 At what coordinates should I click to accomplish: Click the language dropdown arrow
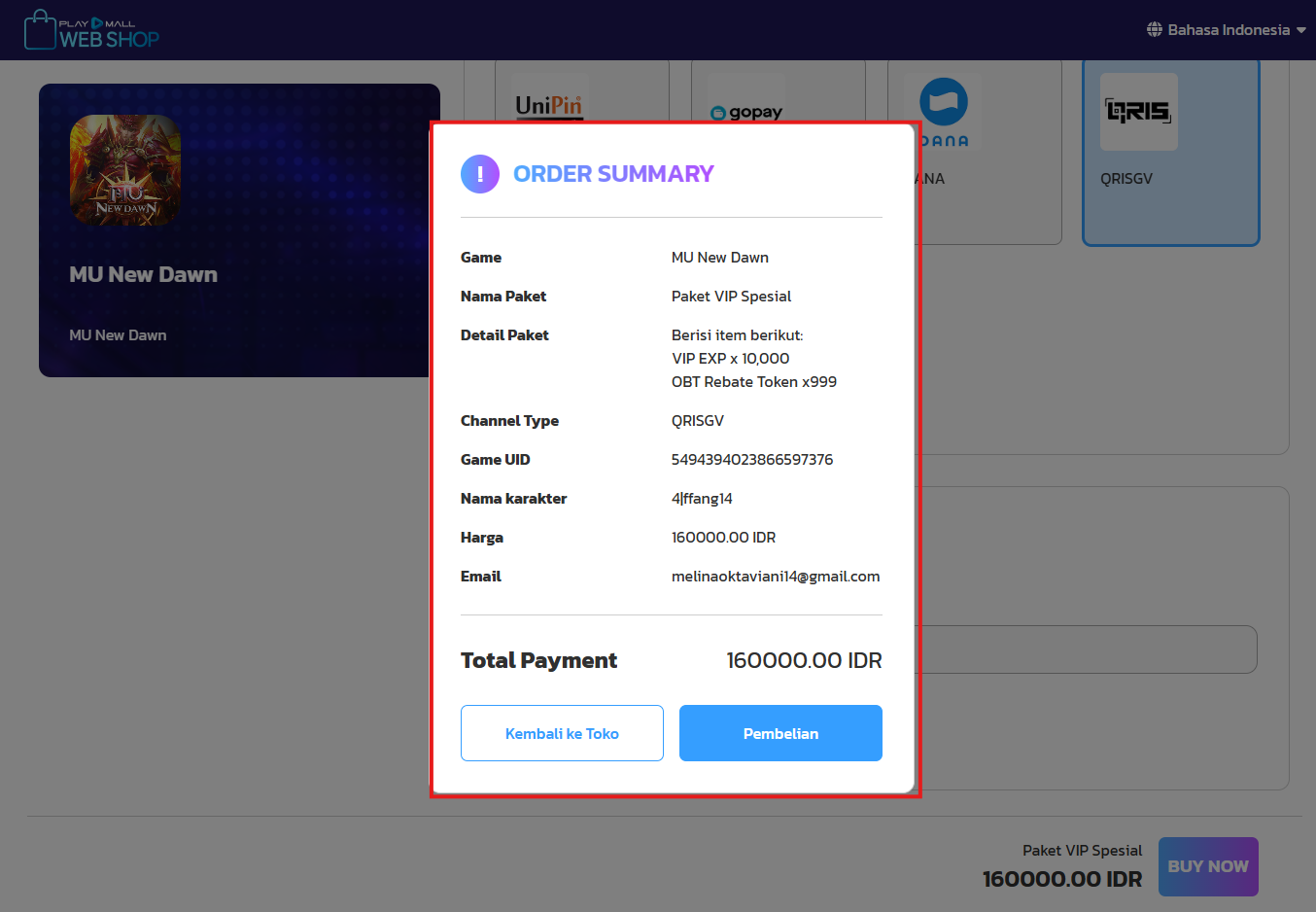point(1301,30)
